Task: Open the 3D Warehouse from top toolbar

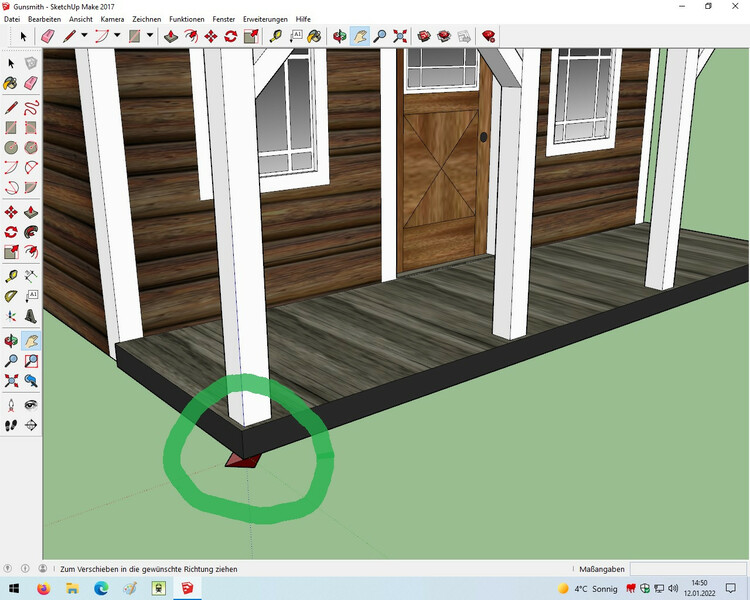Action: 424,36
